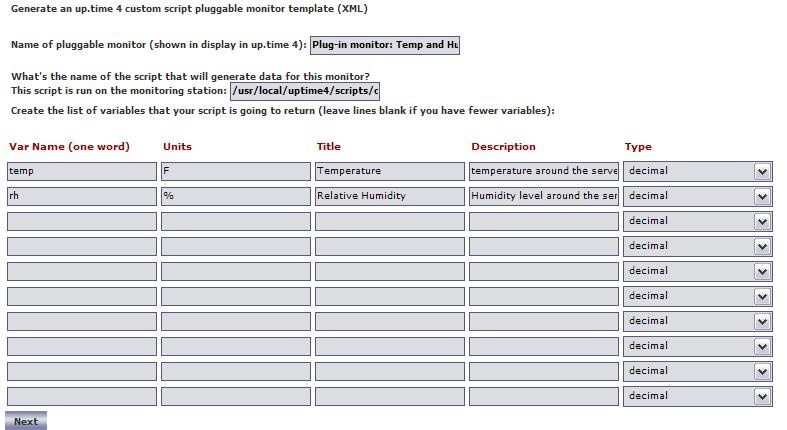Click empty Title field in sixth row
The image size is (787, 430).
(389, 296)
